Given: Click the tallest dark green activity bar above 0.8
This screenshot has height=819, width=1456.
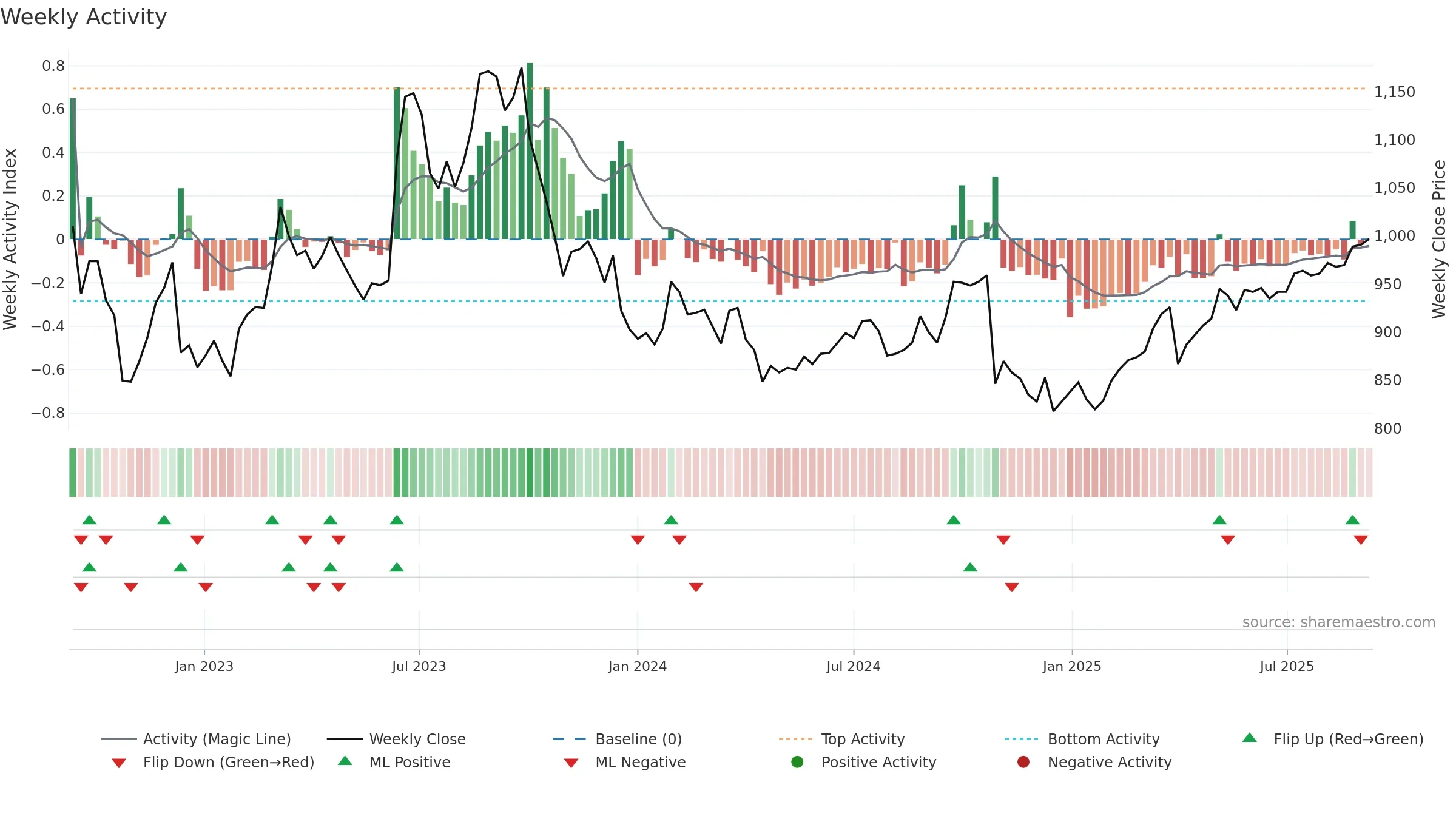Looking at the screenshot, I should tap(530, 151).
